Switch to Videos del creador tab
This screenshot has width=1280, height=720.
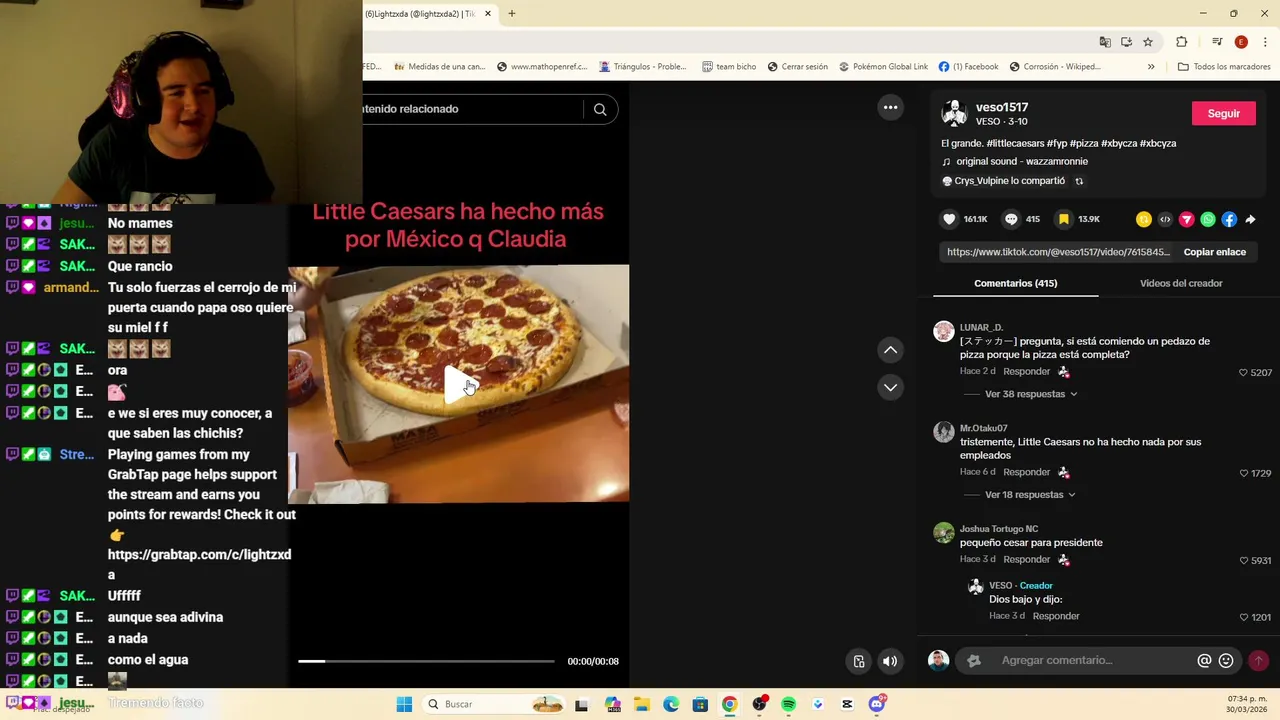(1181, 283)
